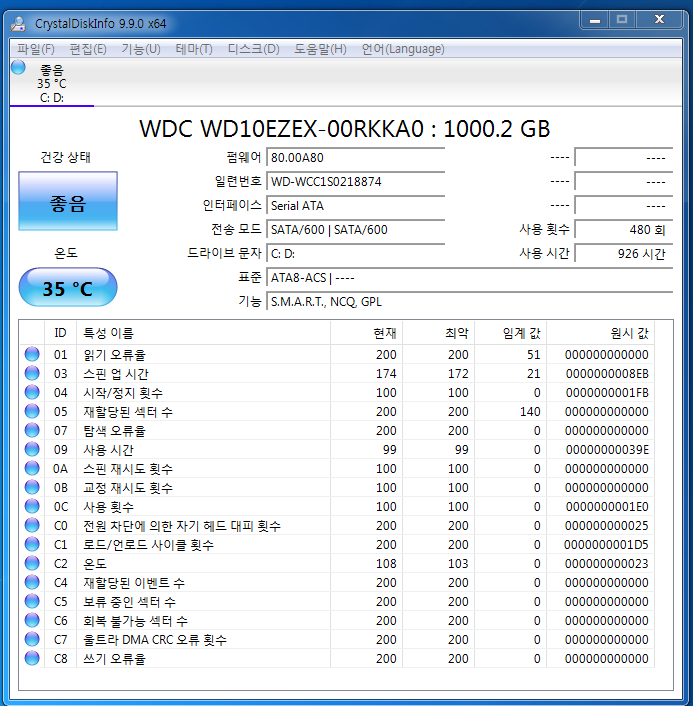
Task: Click the 좋음 health status button
Action: 68,201
